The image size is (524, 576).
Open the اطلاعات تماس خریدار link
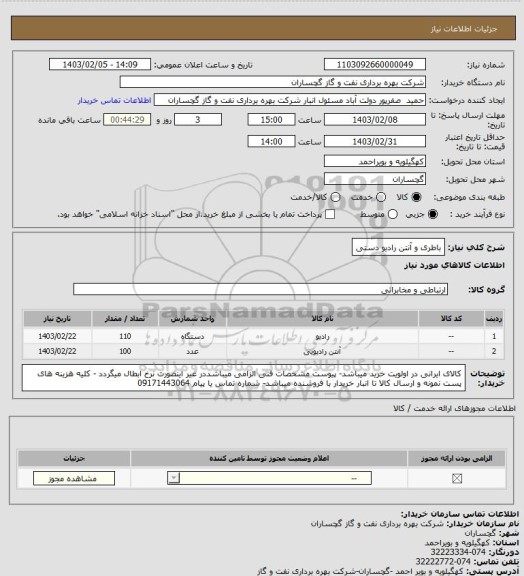tap(114, 100)
